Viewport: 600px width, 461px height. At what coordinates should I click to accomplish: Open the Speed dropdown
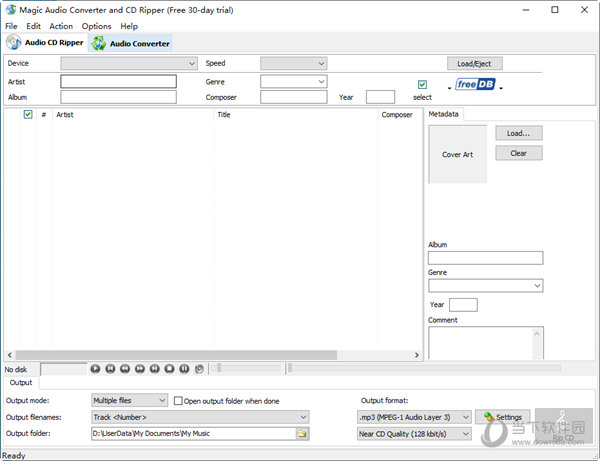[293, 64]
